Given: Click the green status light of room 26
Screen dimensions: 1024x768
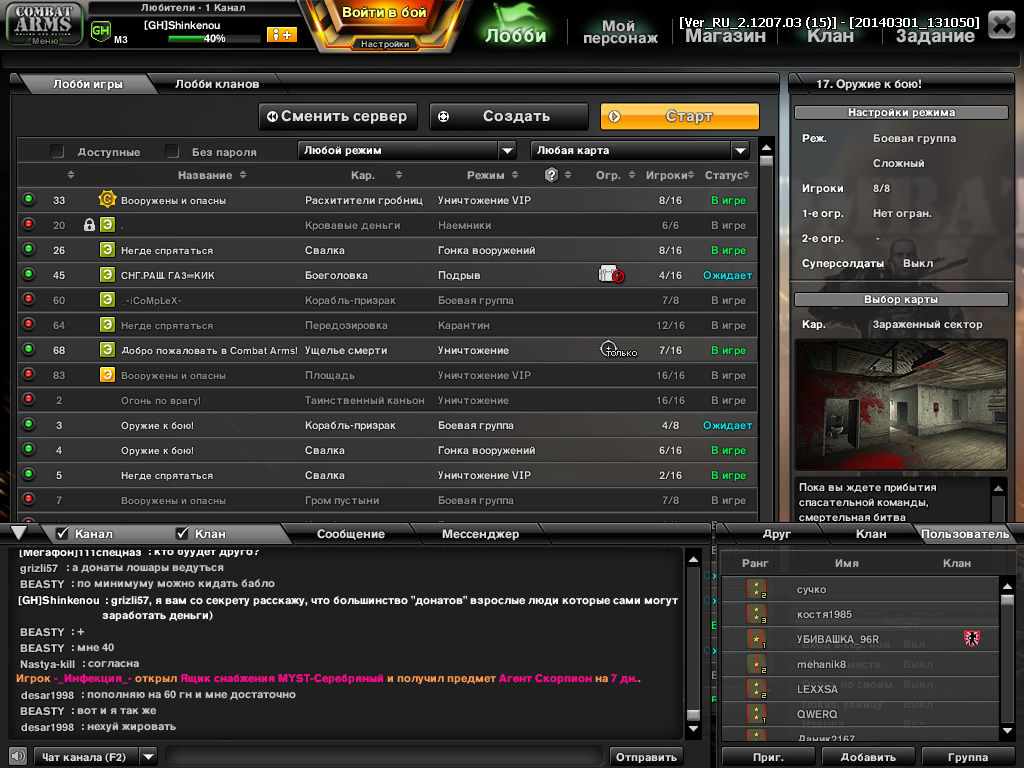Looking at the screenshot, I should (28, 249).
